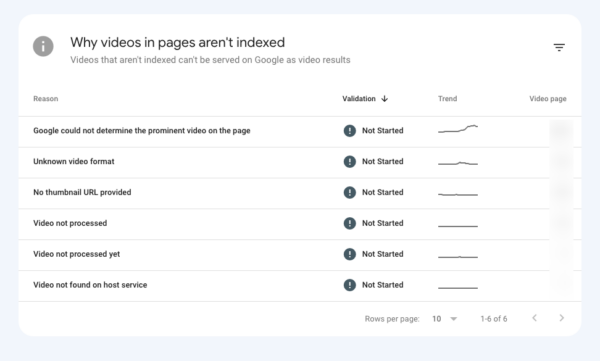Screen dimensions: 600x361
Task: Open the Video not found on host service row
Action: (300, 286)
